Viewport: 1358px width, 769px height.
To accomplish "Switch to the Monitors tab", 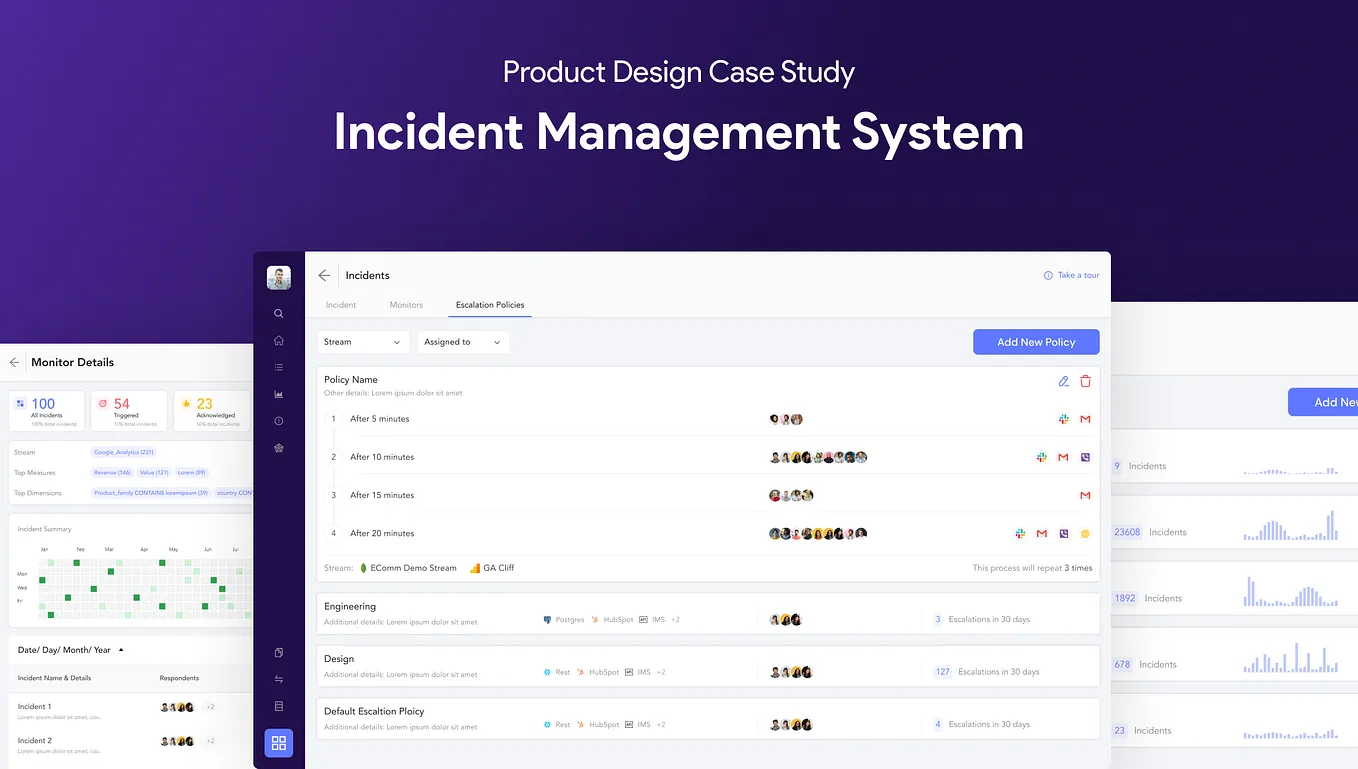I will (x=406, y=305).
